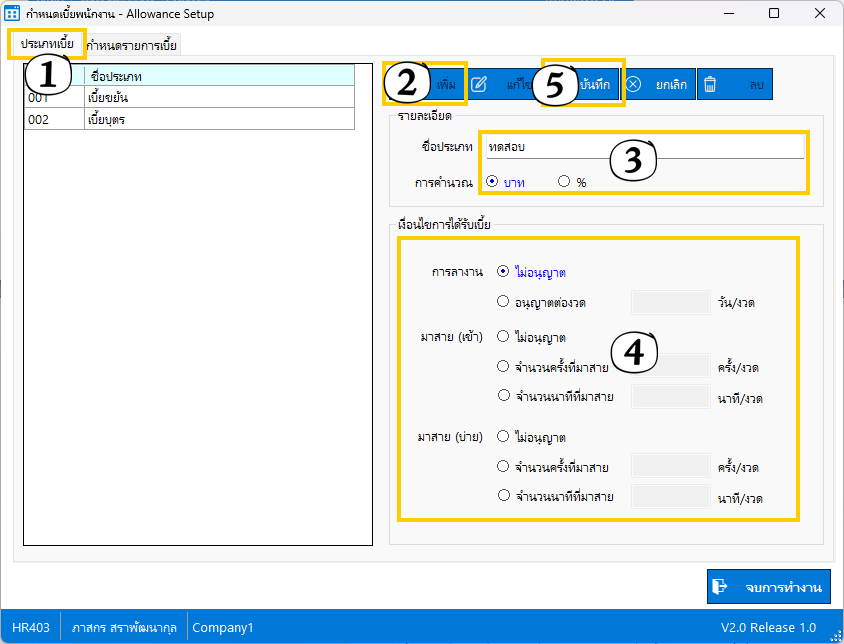Click the cancel (ยกเลิก) circle-x icon
This screenshot has width=844, height=644.
click(633, 85)
